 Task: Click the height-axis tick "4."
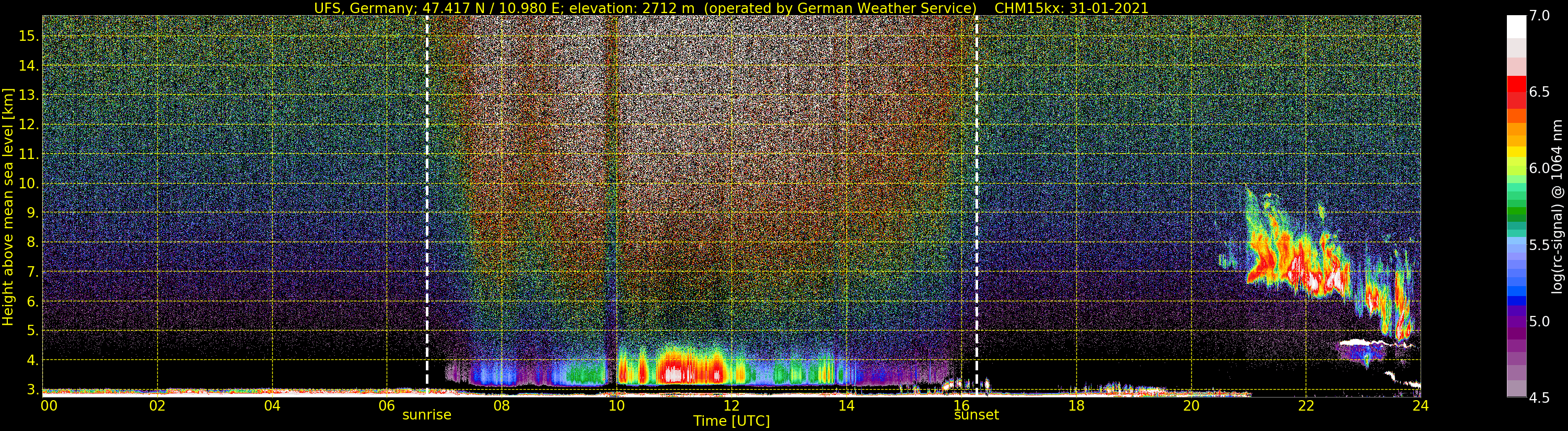coord(32,360)
